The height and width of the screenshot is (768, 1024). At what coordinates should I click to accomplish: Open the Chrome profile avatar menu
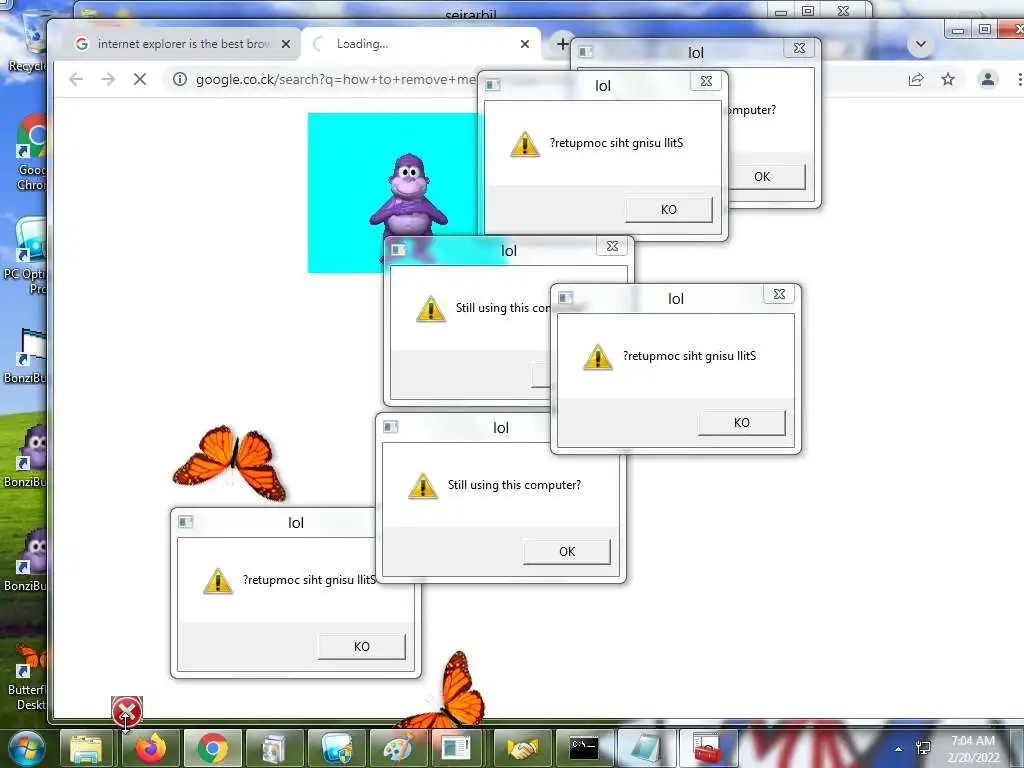coord(987,80)
